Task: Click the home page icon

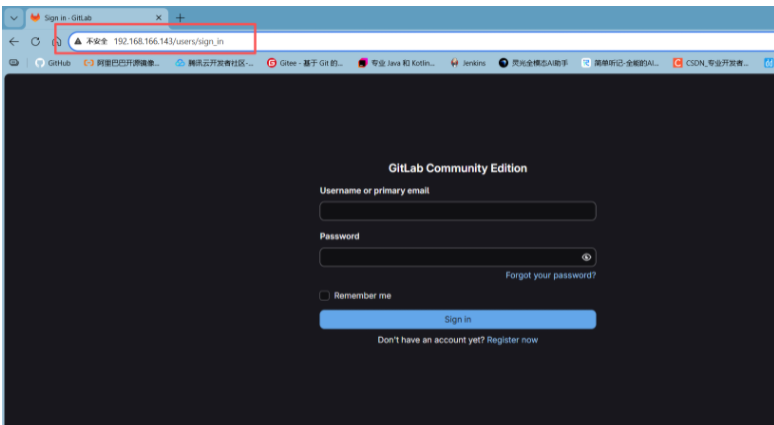Action: point(57,41)
